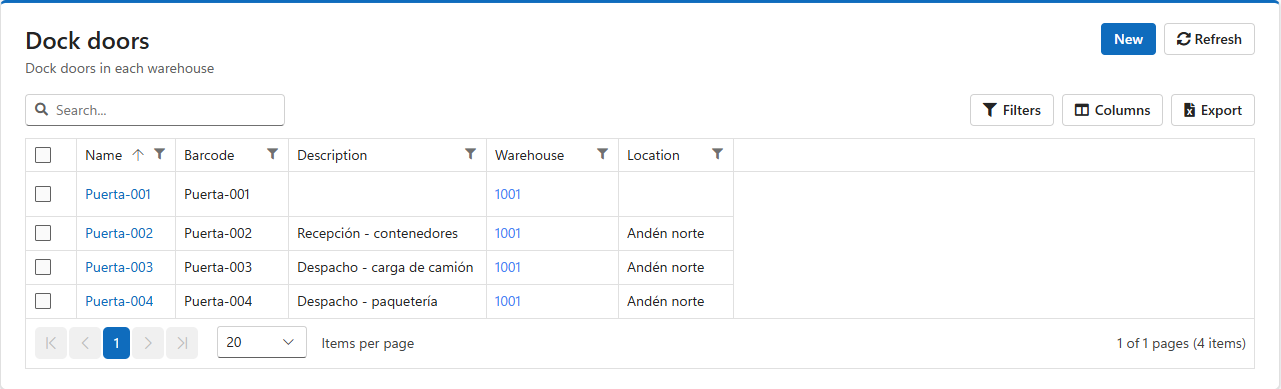Toggle the Name sort ascending arrow
Viewport: 1281px width, 389px height.
[x=138, y=155]
